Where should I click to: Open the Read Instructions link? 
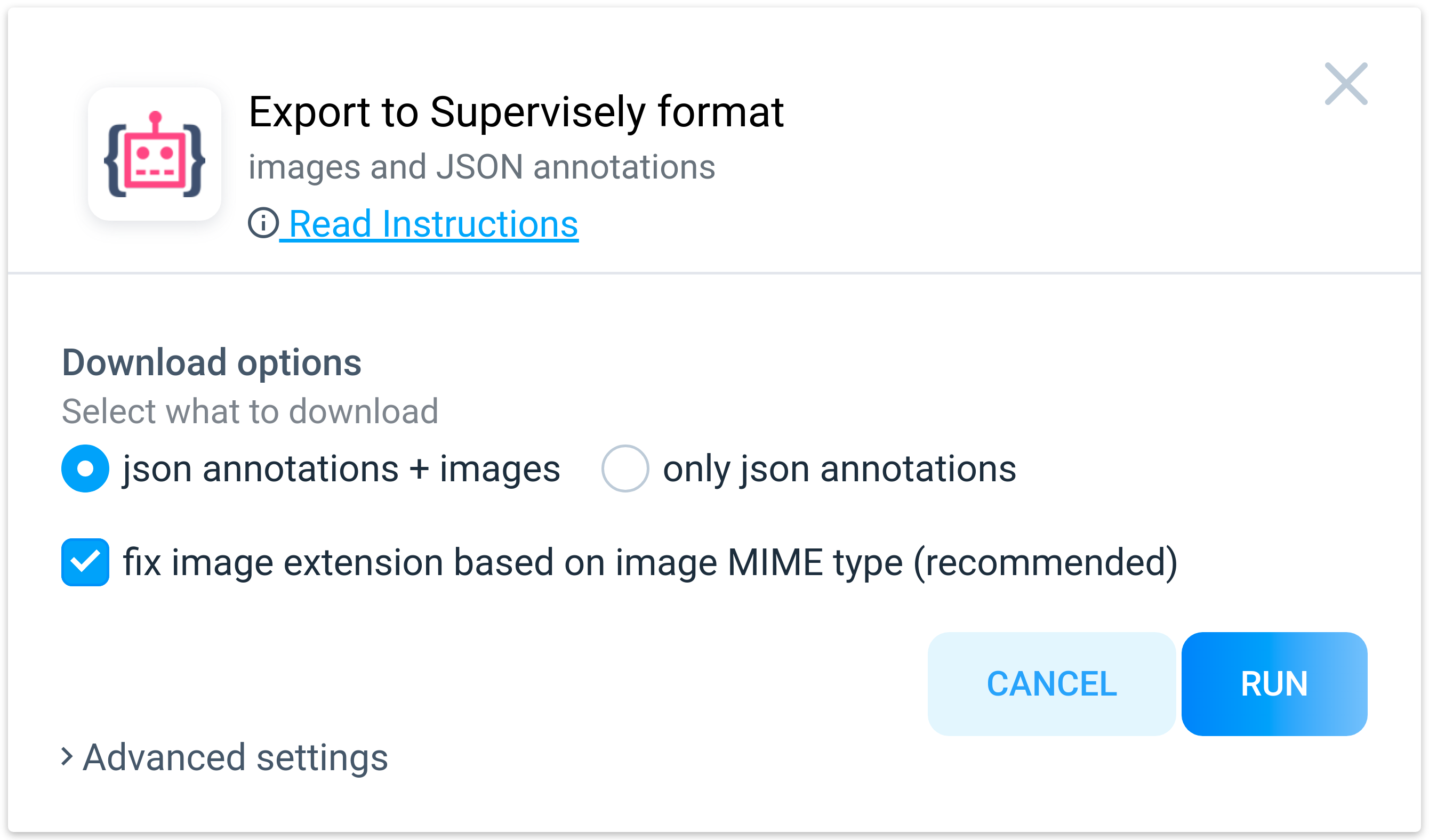coord(433,223)
